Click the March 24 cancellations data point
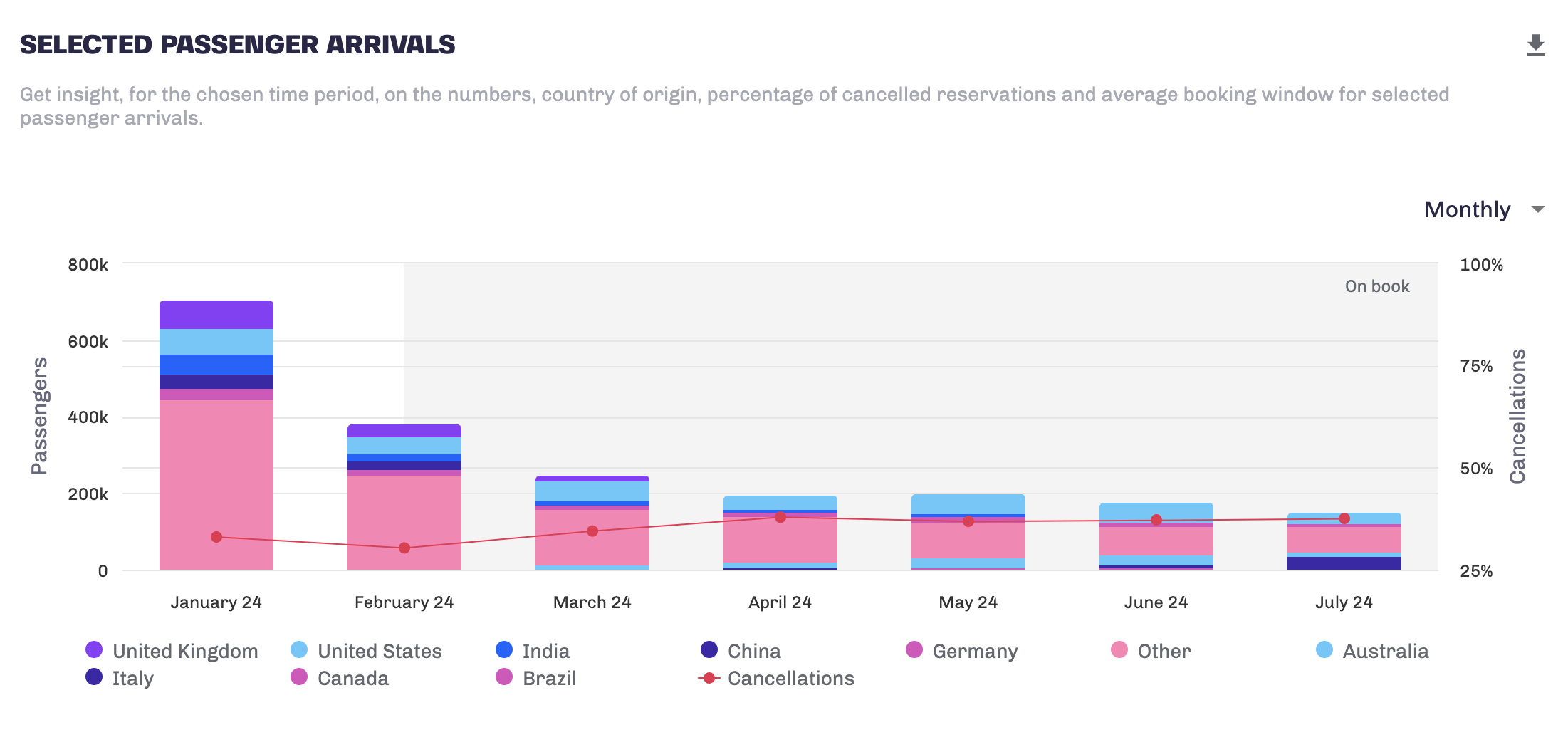Screen dimensions: 1568x752 [x=592, y=531]
